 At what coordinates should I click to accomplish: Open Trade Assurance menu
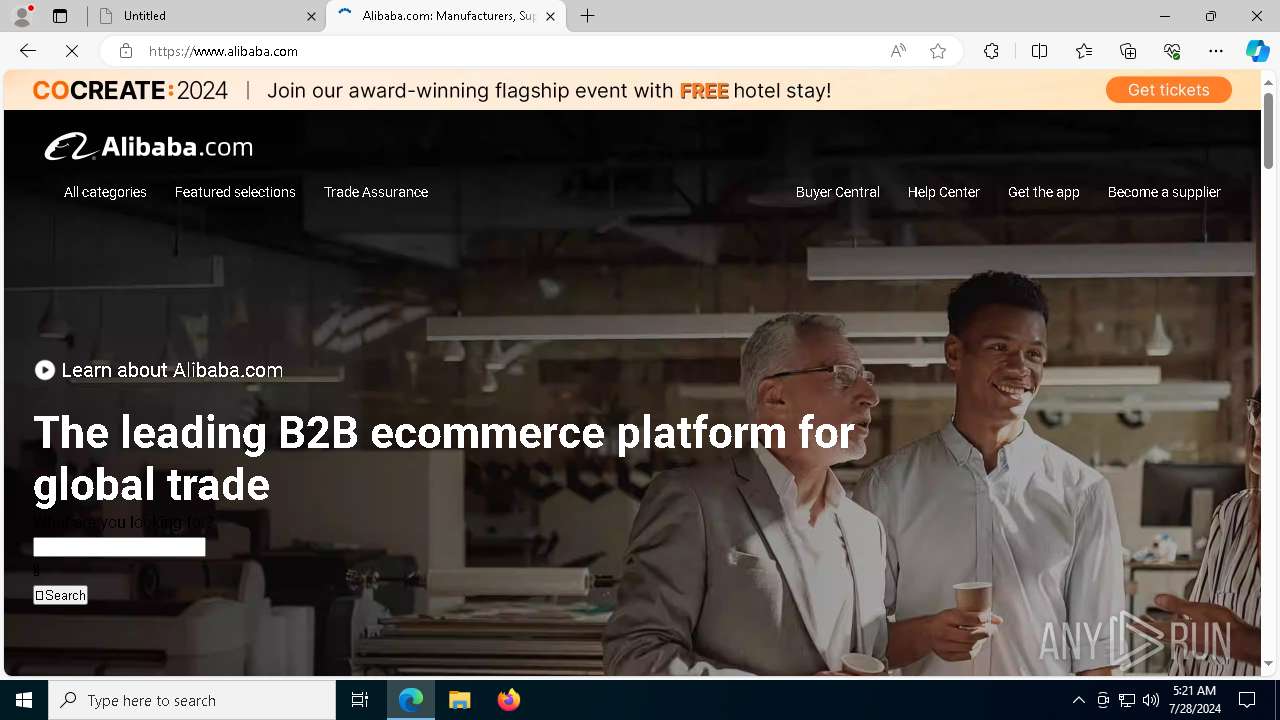376,192
